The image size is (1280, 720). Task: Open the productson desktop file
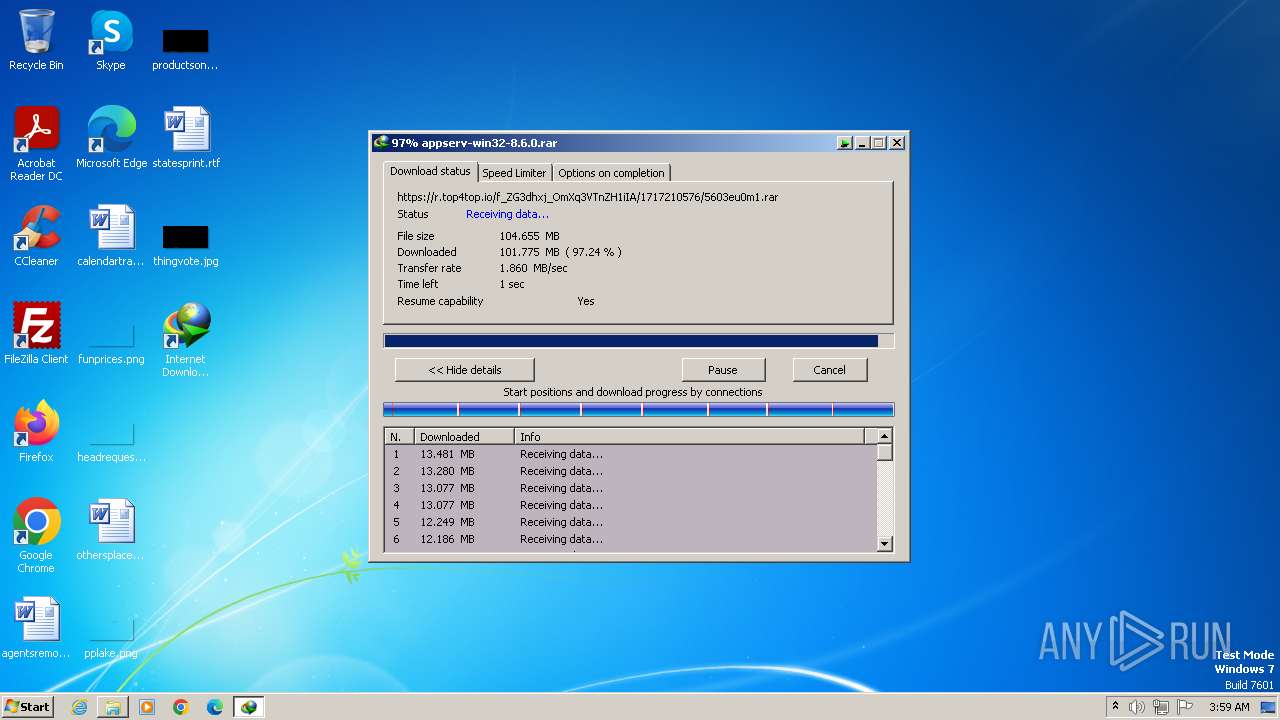(185, 48)
